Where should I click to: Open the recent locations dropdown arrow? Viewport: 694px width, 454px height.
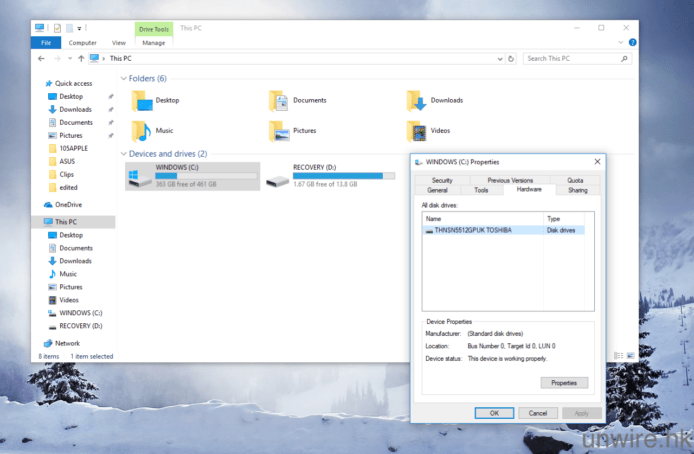coord(68,59)
